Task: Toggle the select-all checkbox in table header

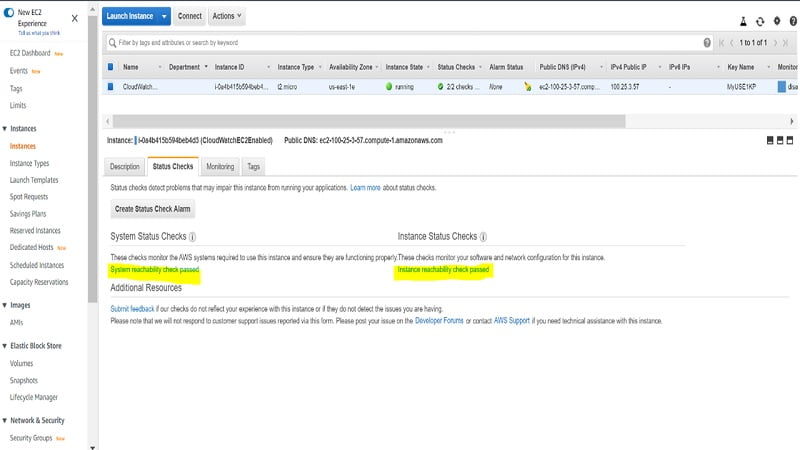Action: (110, 67)
